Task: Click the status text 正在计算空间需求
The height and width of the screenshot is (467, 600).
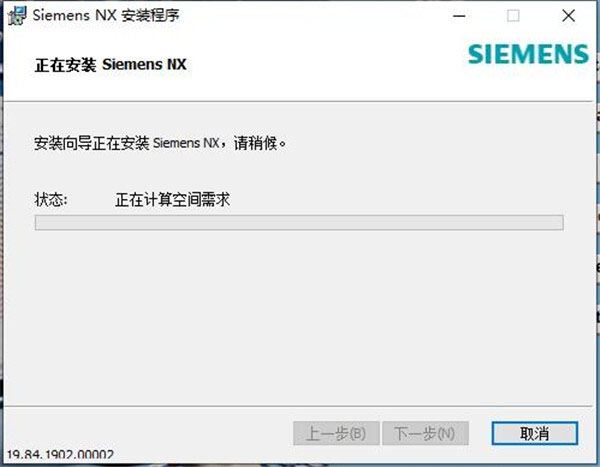Action: point(173,199)
